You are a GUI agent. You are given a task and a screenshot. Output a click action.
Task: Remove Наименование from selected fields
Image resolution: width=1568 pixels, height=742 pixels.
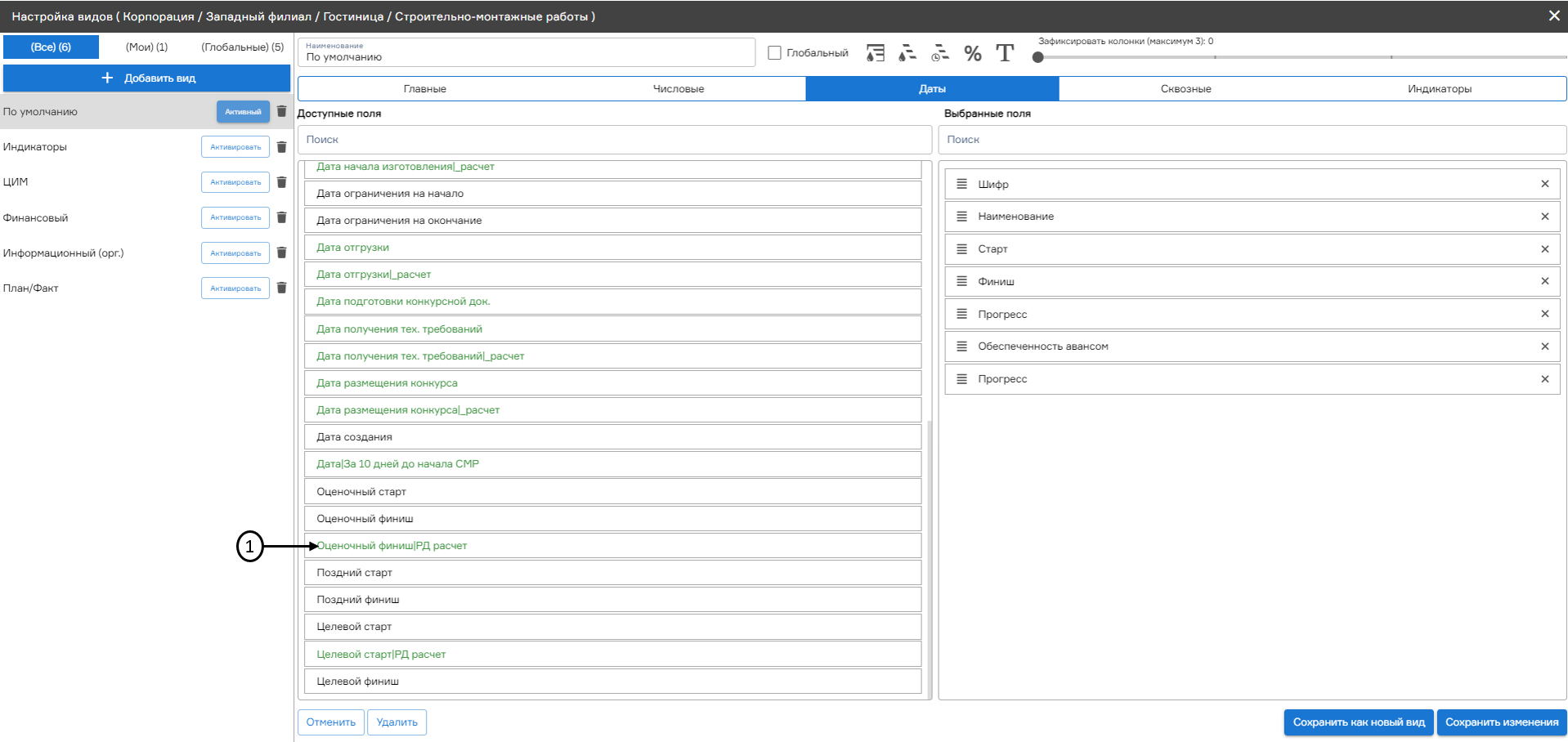click(x=1545, y=217)
